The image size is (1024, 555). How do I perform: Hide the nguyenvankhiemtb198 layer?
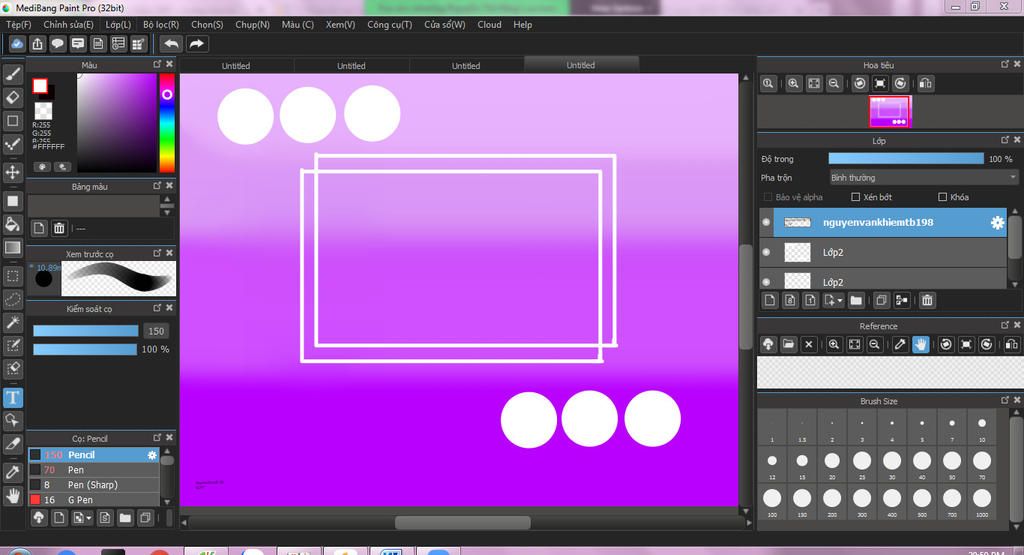coord(766,222)
